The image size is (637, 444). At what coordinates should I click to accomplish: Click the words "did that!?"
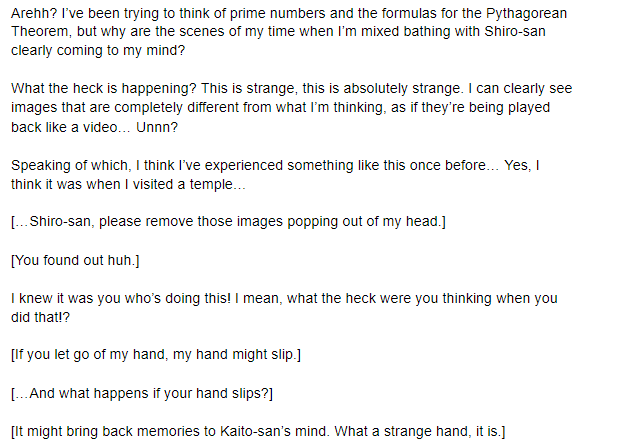click(x=40, y=317)
